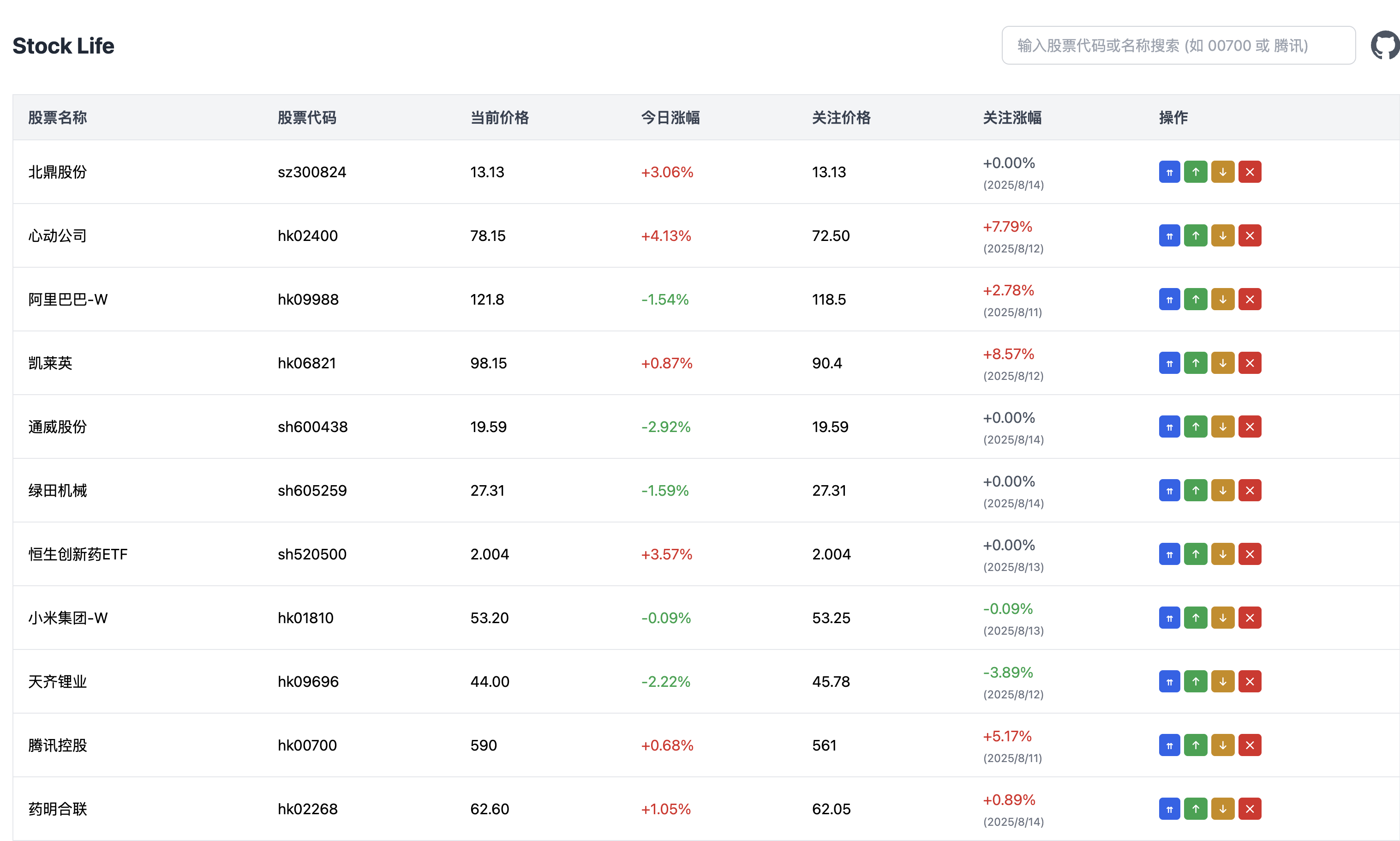Click the Stock Life title

point(64,46)
